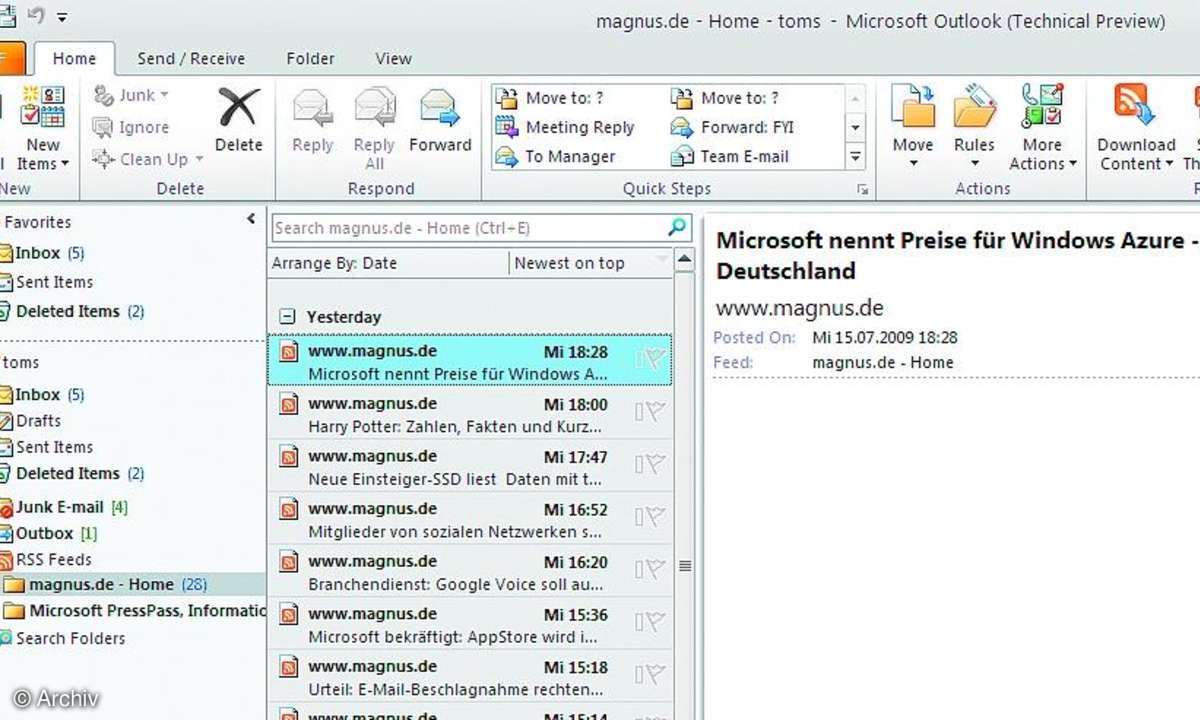Switch to the Send / Receive tab

point(191,59)
